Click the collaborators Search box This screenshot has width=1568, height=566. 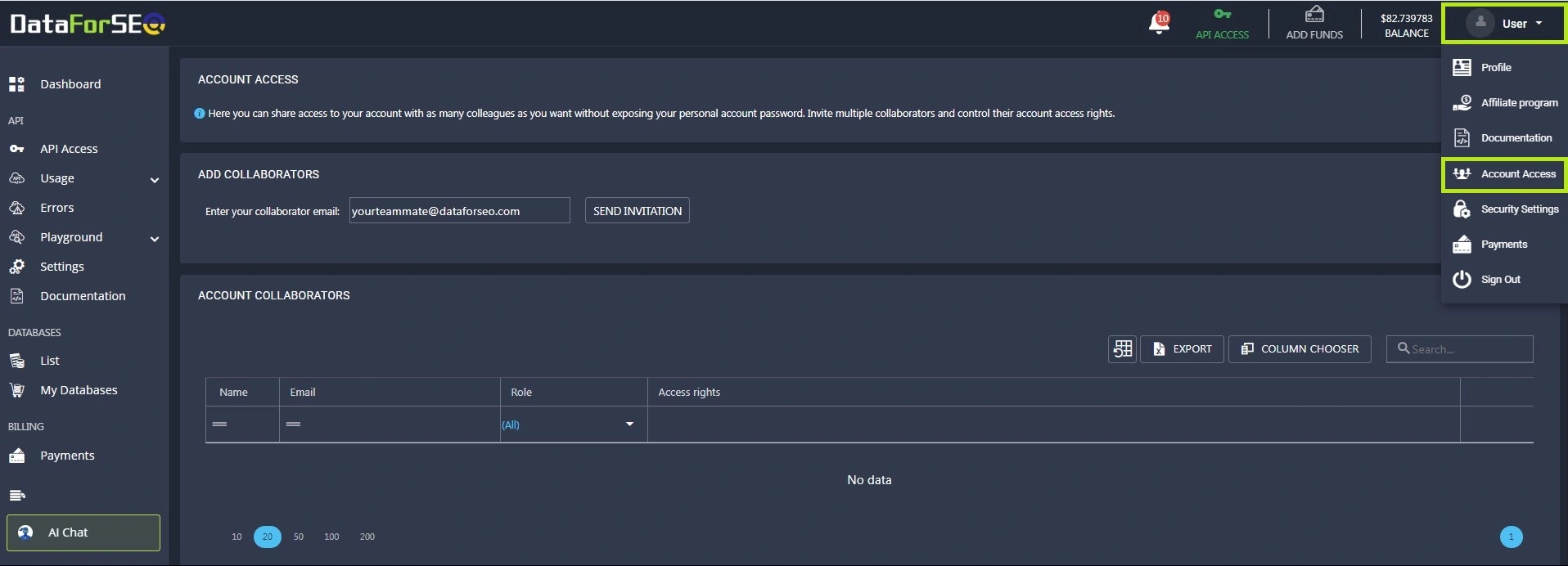(1459, 349)
